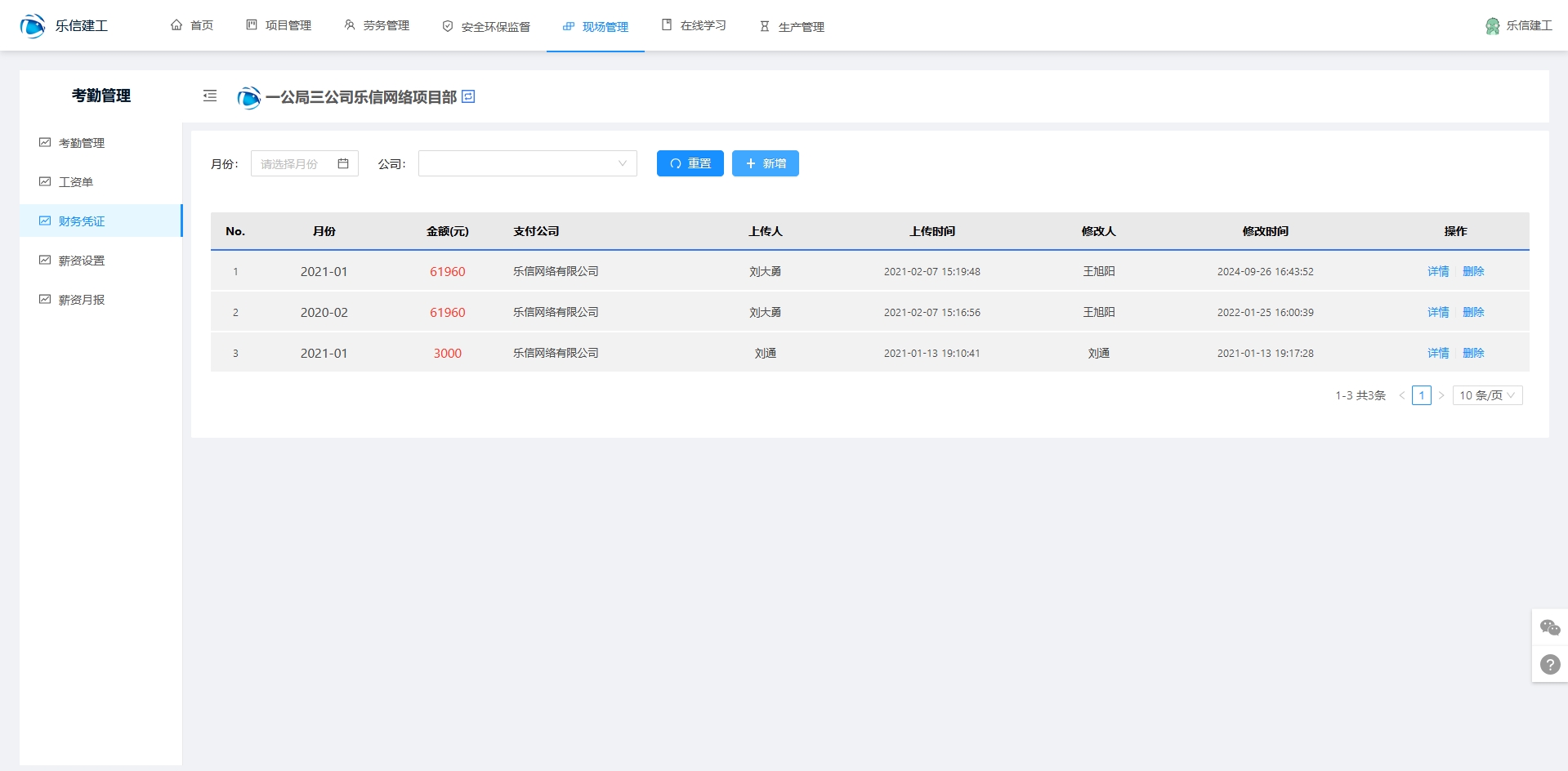Expand the 10 条/页 page size dropdown
This screenshot has height=771, width=1568.
tap(1487, 395)
